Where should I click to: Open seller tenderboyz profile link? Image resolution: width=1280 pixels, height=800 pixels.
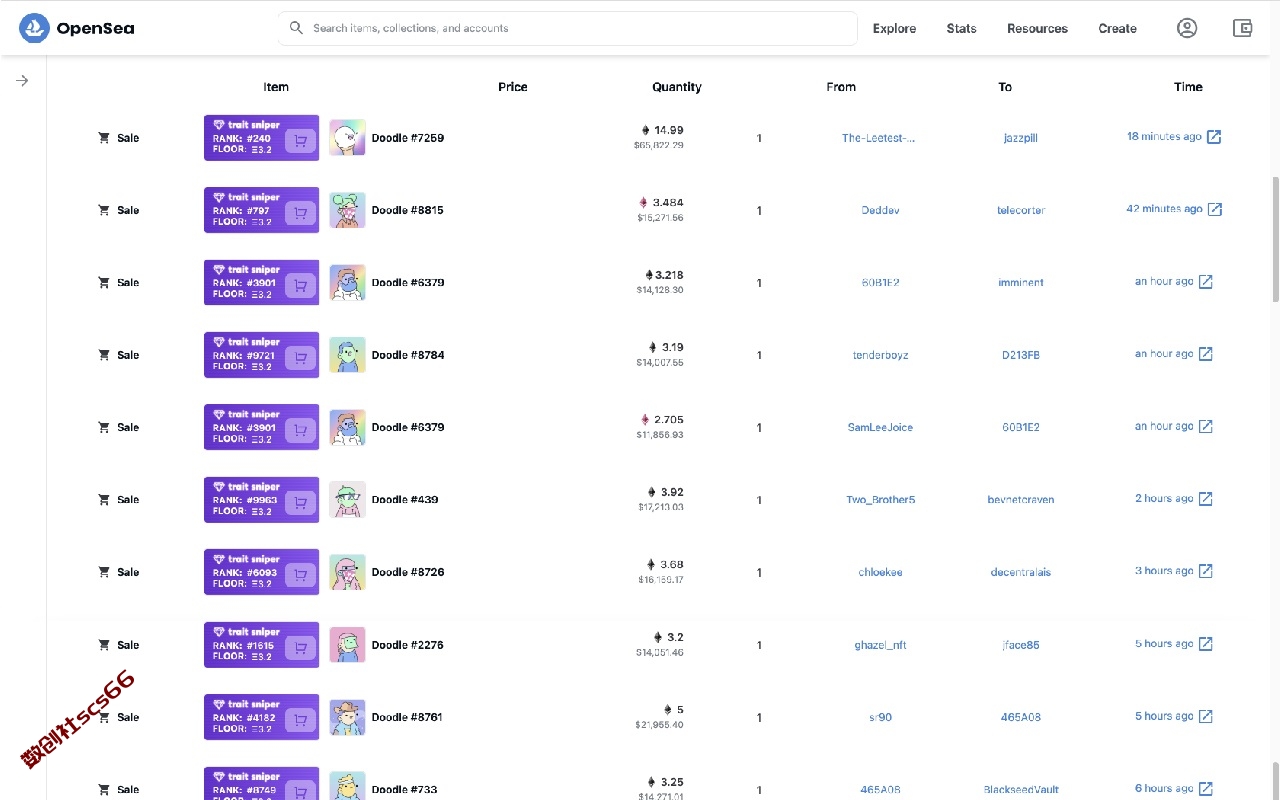(881, 355)
